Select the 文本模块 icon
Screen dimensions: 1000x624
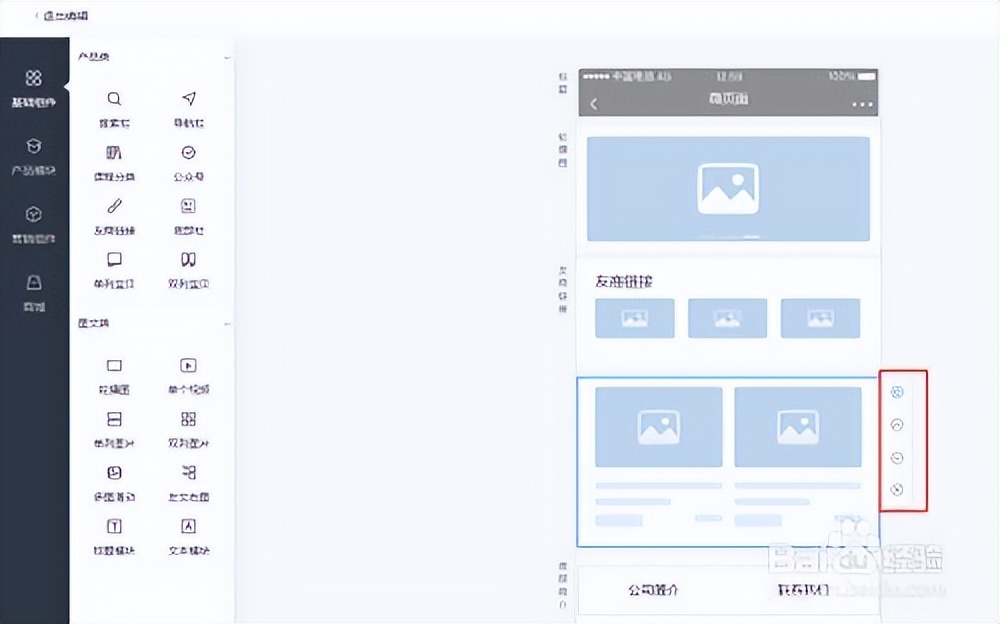pyautogui.click(x=187, y=527)
